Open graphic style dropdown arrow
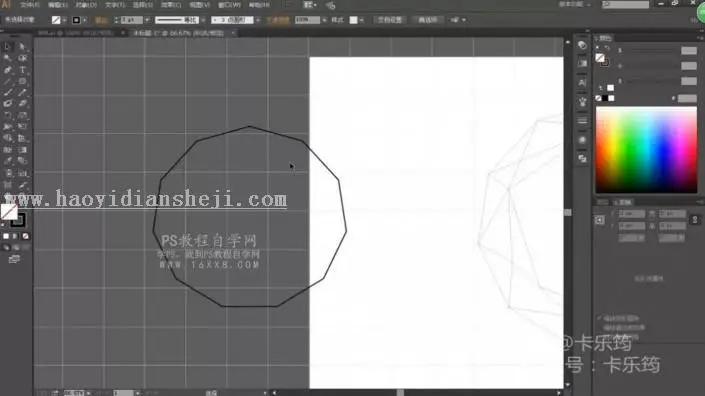Screen dimensions: 705x396 (x=361, y=20)
